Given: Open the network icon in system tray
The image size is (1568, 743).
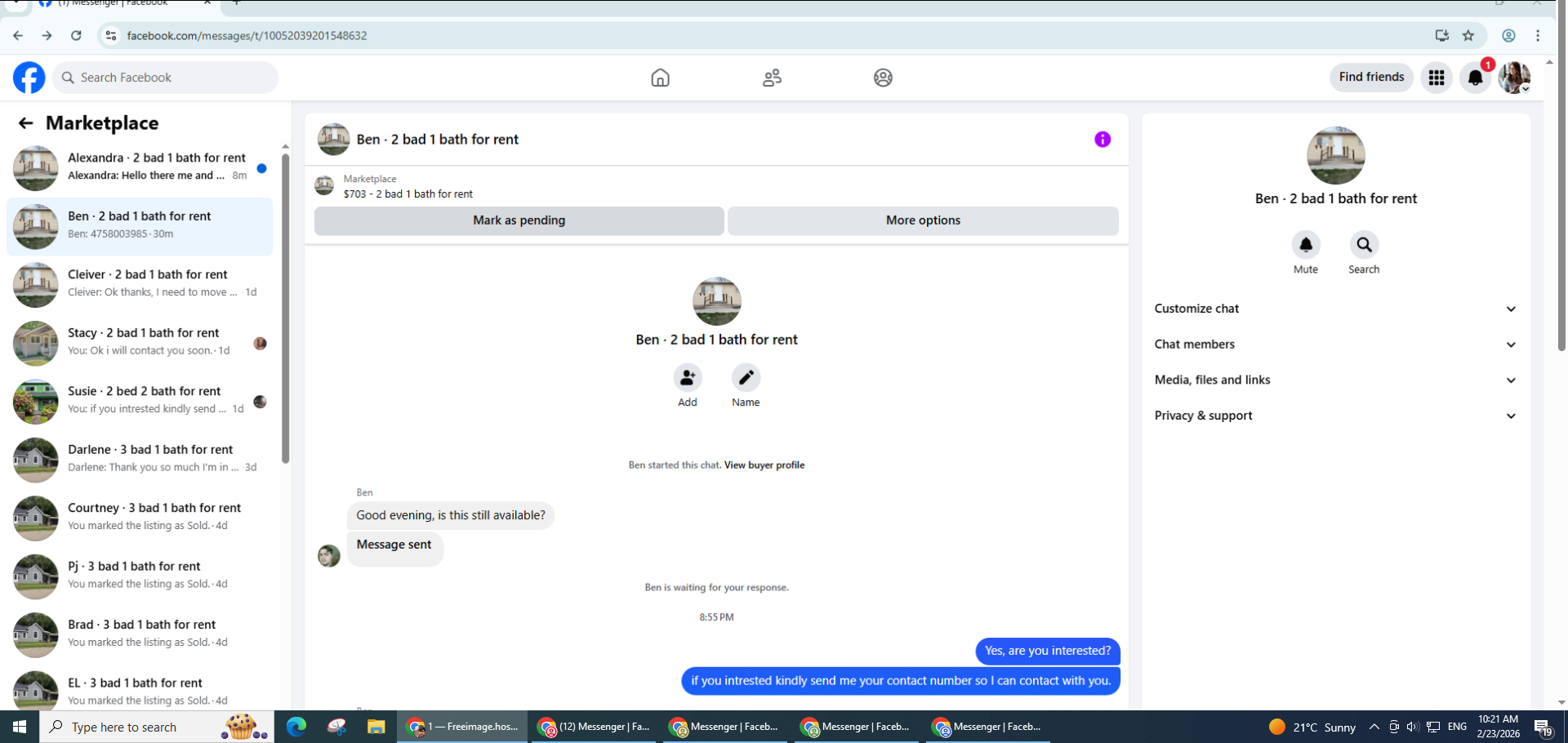Looking at the screenshot, I should click(1433, 727).
